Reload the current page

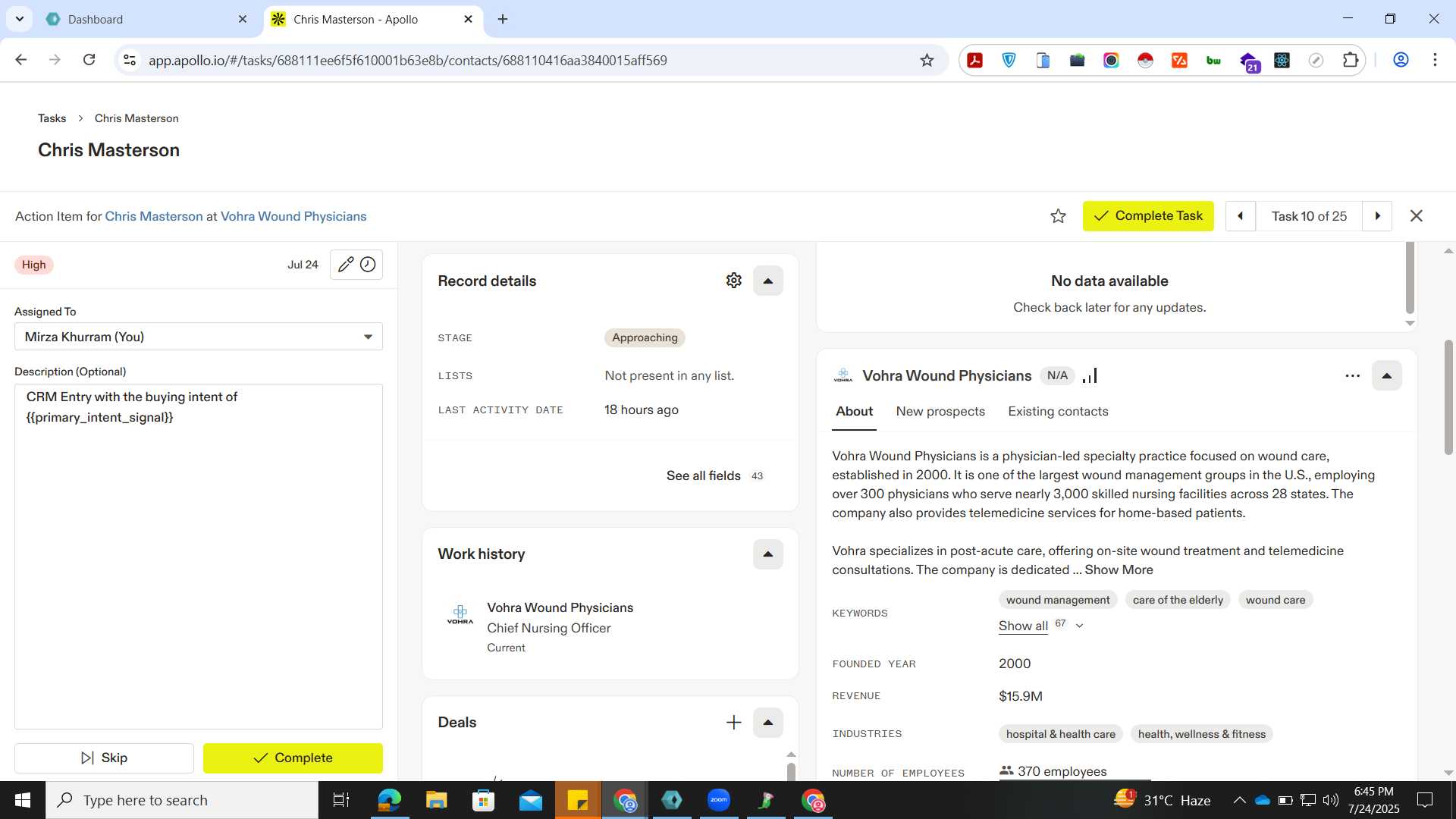89,60
